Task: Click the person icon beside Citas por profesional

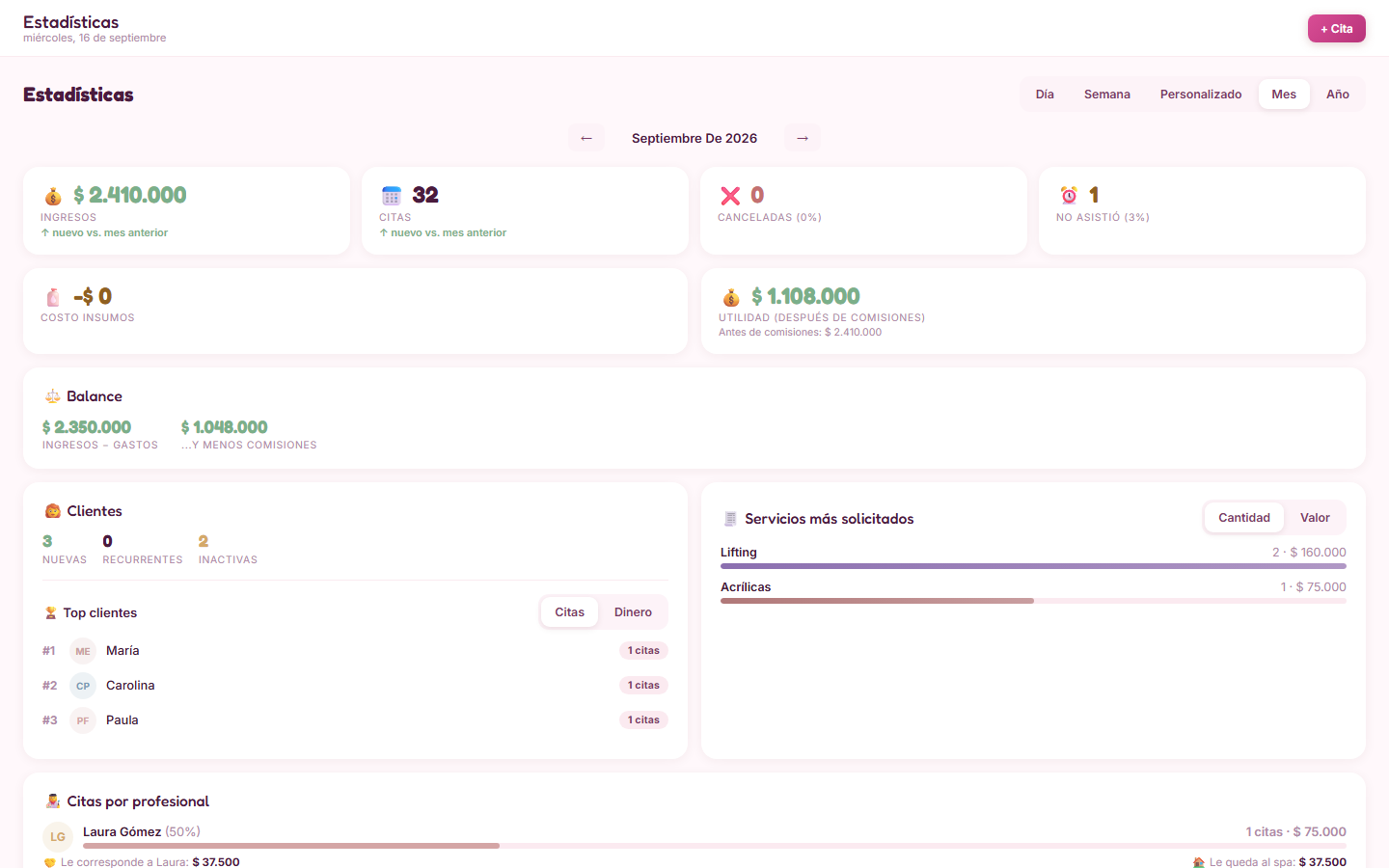Action: click(53, 801)
